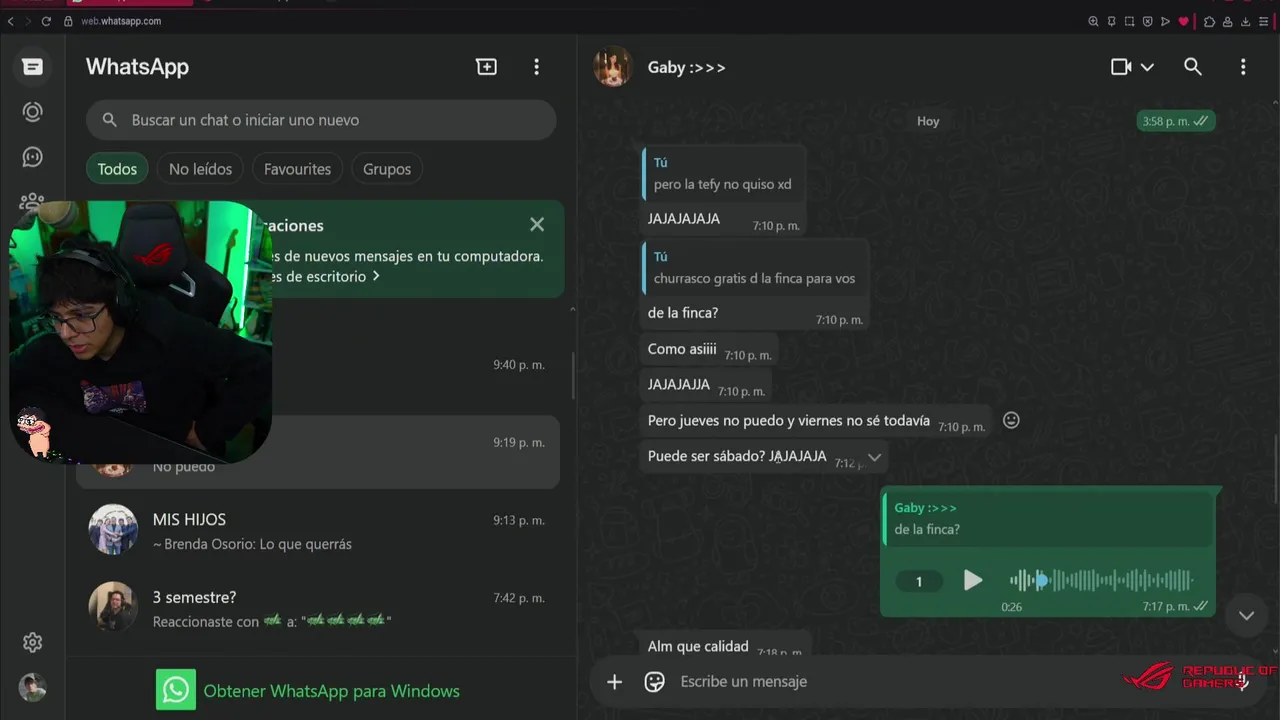Open your profile picture in sidebar

click(33, 687)
